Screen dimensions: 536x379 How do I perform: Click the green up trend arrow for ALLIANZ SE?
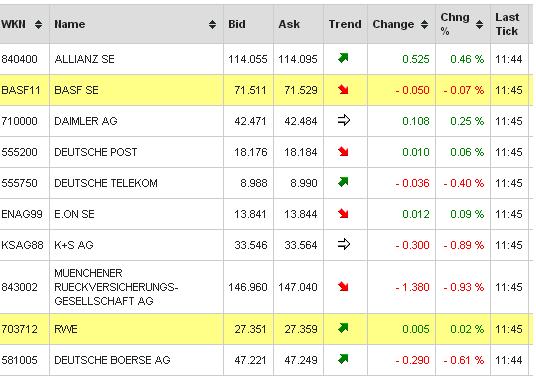point(343,58)
